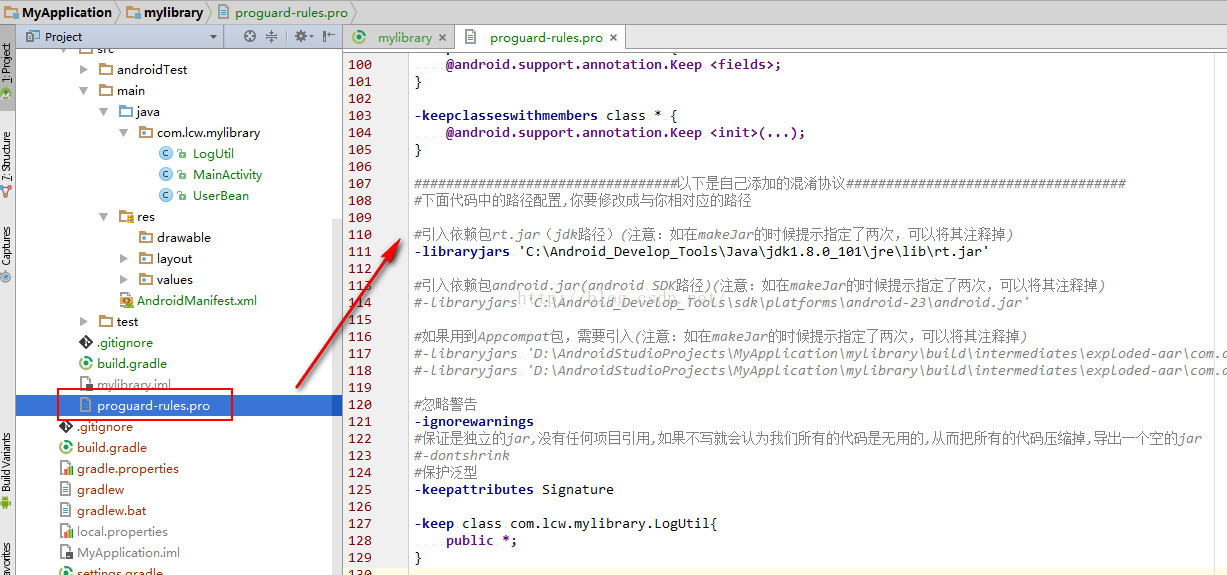Click the Scroll from Source target icon
Screen dimensions: 1227x575
click(250, 36)
